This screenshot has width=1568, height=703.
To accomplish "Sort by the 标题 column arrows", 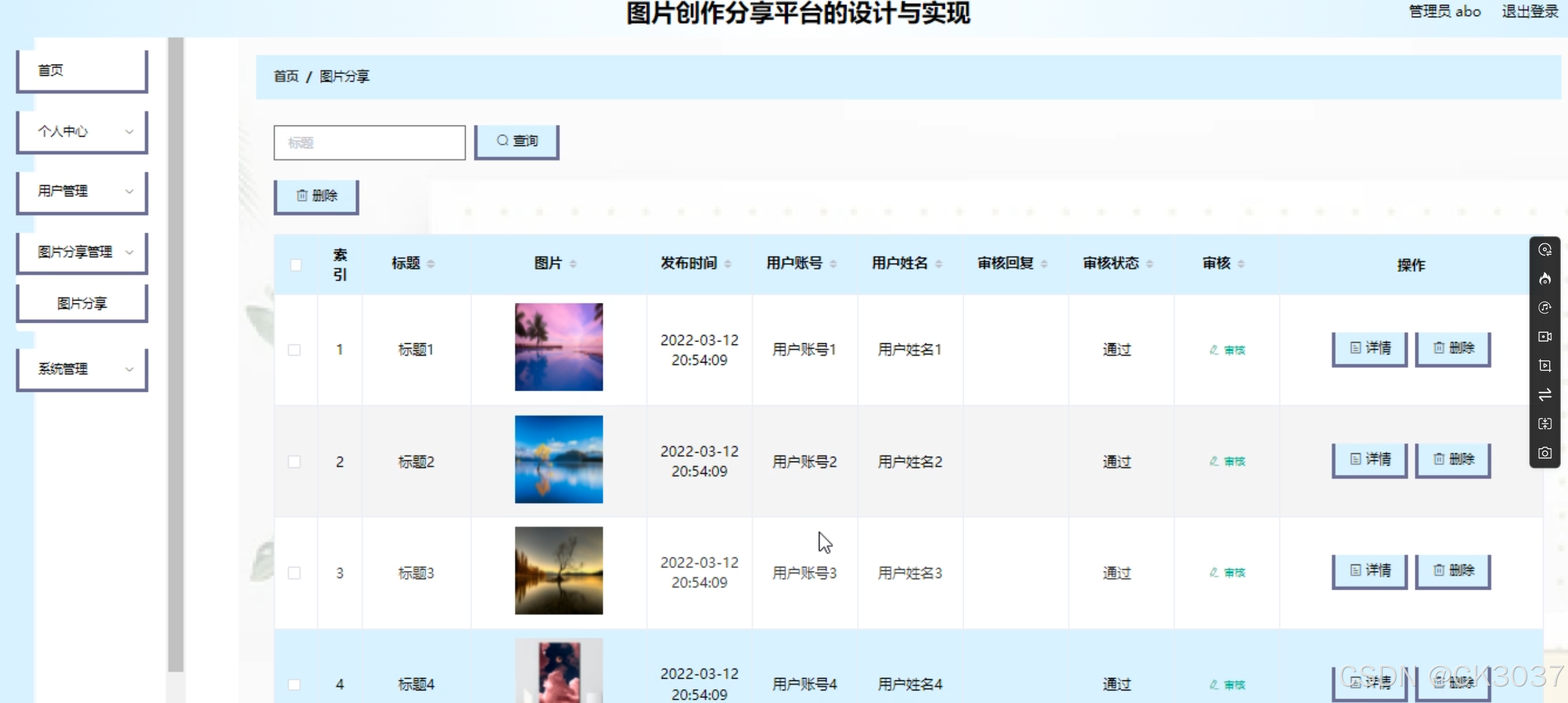I will coord(431,264).
